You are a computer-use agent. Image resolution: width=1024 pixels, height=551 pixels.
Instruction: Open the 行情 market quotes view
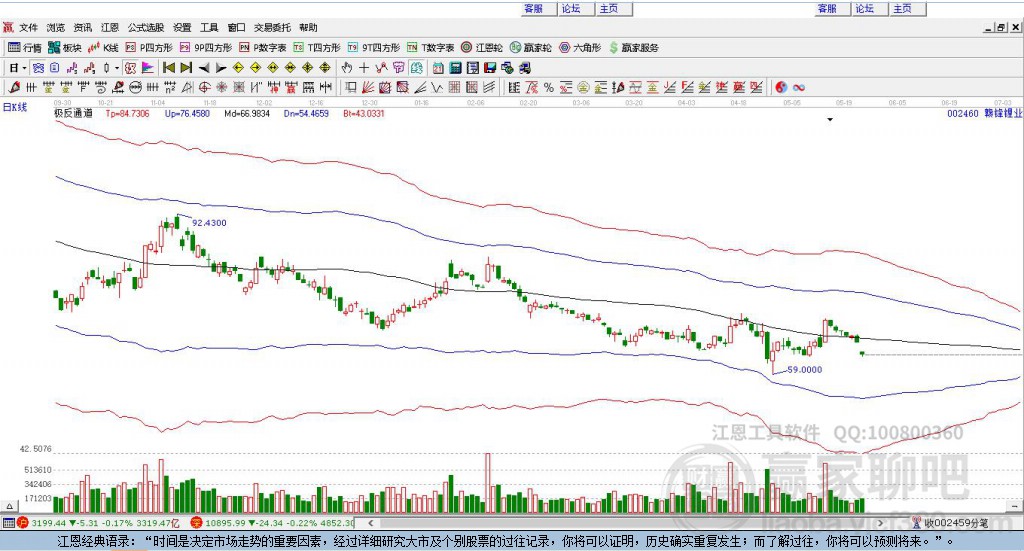[24, 48]
